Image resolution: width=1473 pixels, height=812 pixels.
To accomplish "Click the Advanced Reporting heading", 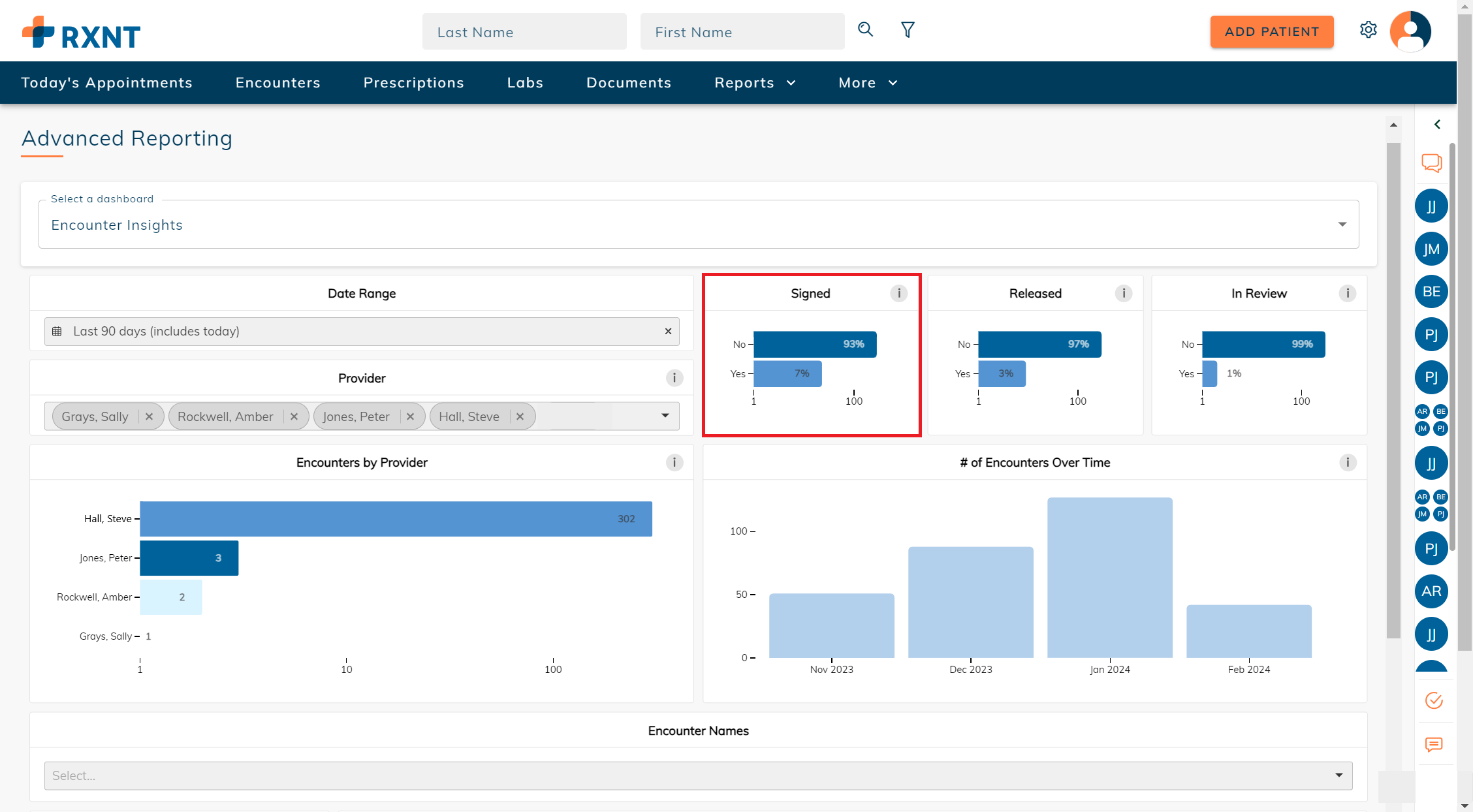I will point(127,138).
